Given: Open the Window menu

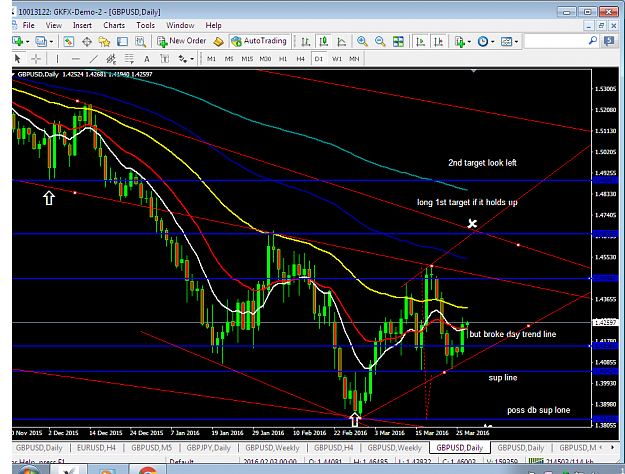Looking at the screenshot, I should tap(180, 25).
